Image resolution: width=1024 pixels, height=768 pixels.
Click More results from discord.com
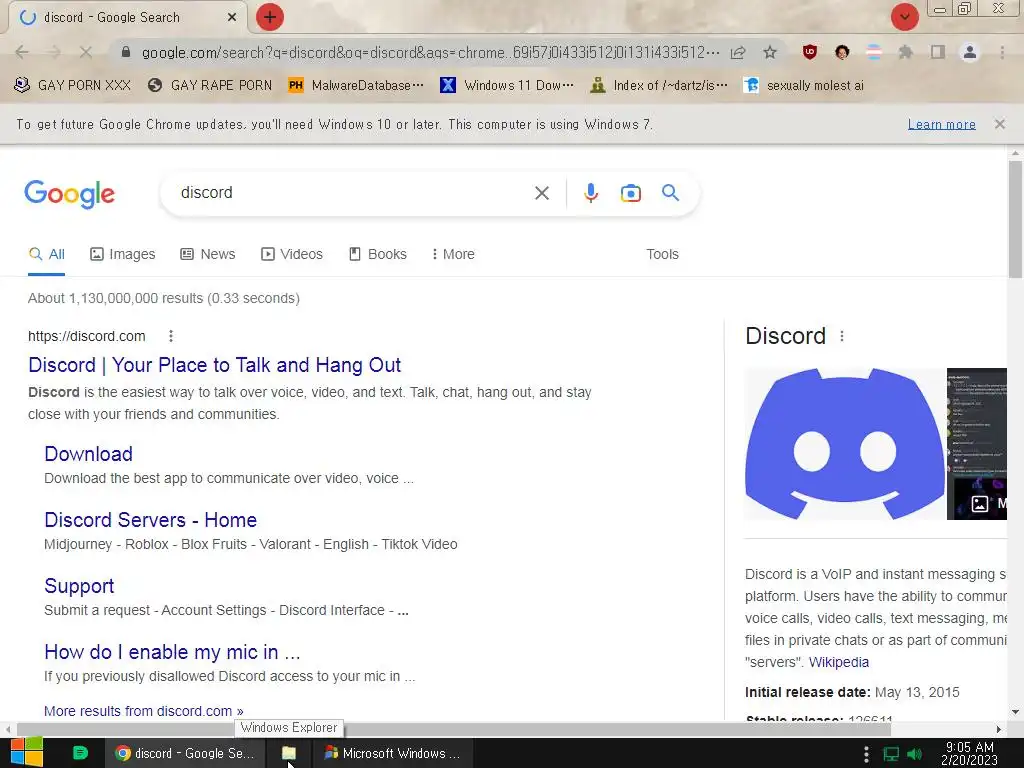pos(144,711)
